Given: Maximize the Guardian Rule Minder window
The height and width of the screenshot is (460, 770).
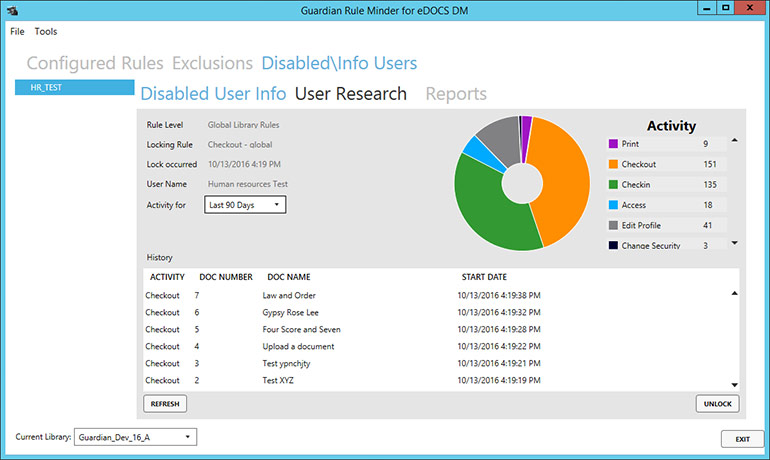Looking at the screenshot, I should pyautogui.click(x=725, y=8).
